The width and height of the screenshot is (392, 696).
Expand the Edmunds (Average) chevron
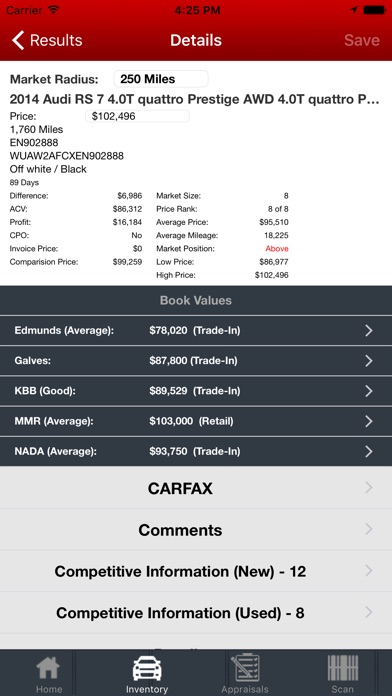(368, 331)
